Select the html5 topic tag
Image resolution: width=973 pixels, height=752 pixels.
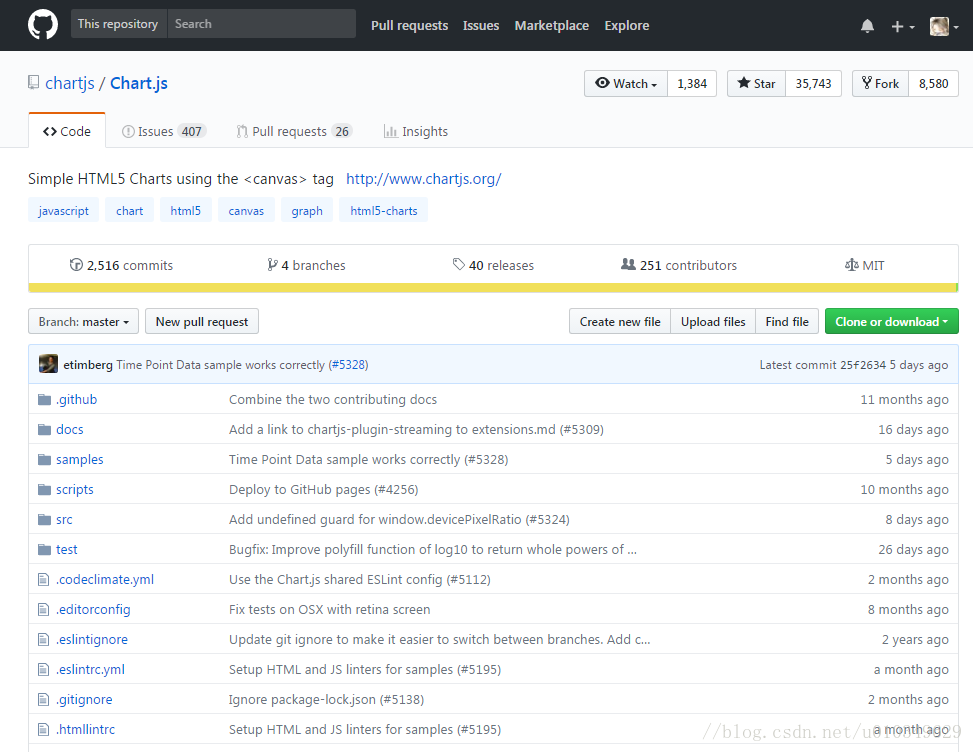coord(186,210)
